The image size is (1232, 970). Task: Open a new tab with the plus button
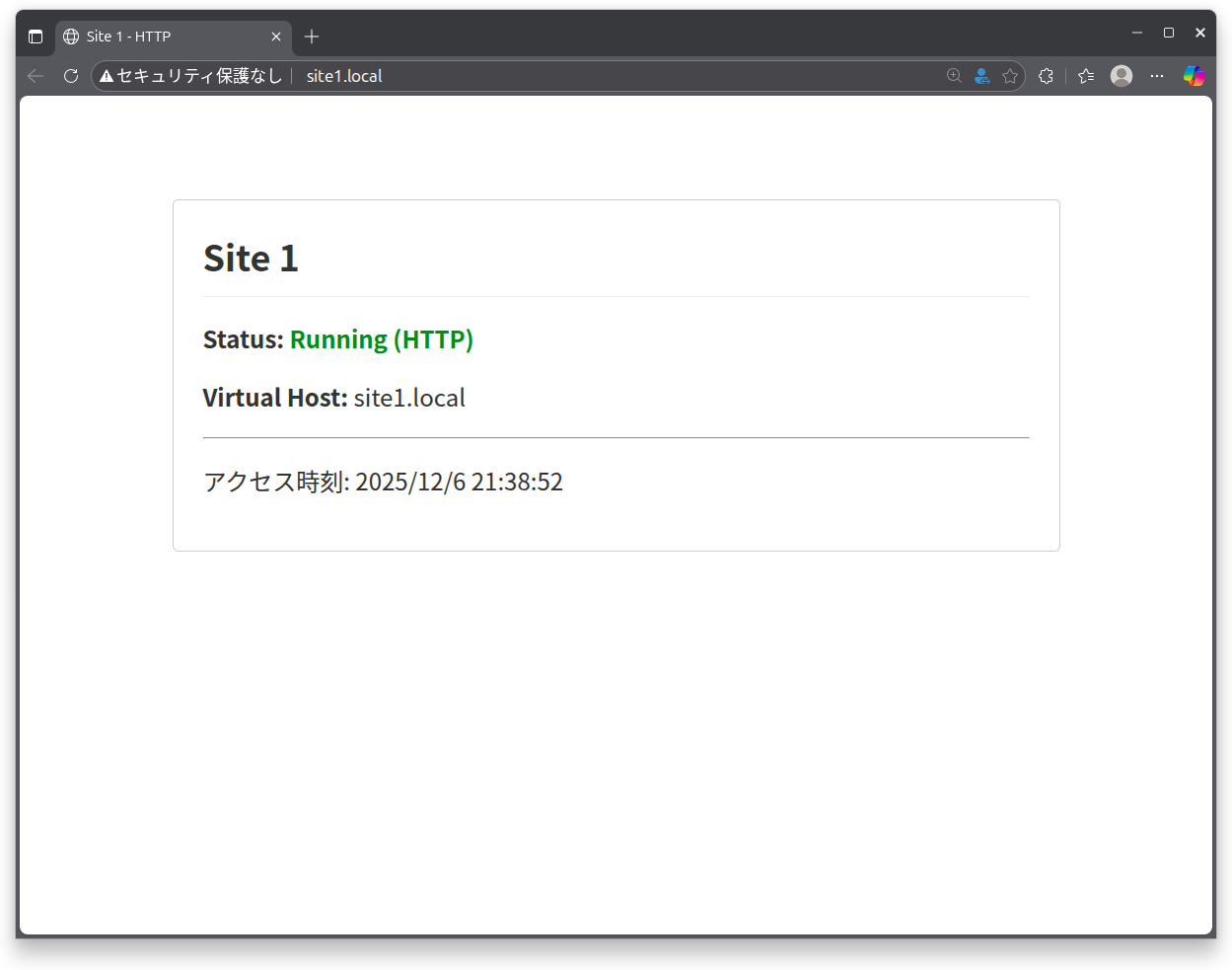[312, 37]
